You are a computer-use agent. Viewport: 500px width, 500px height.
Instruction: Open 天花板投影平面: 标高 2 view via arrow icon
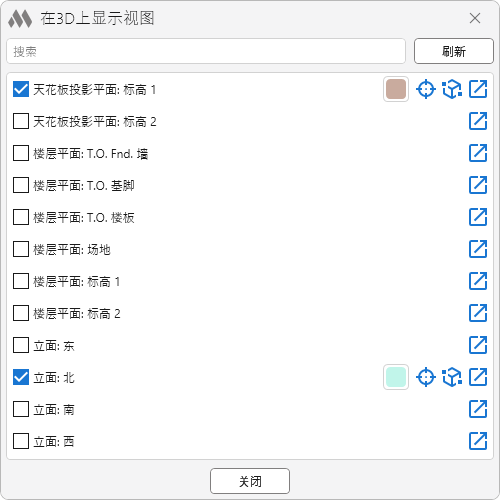point(478,121)
